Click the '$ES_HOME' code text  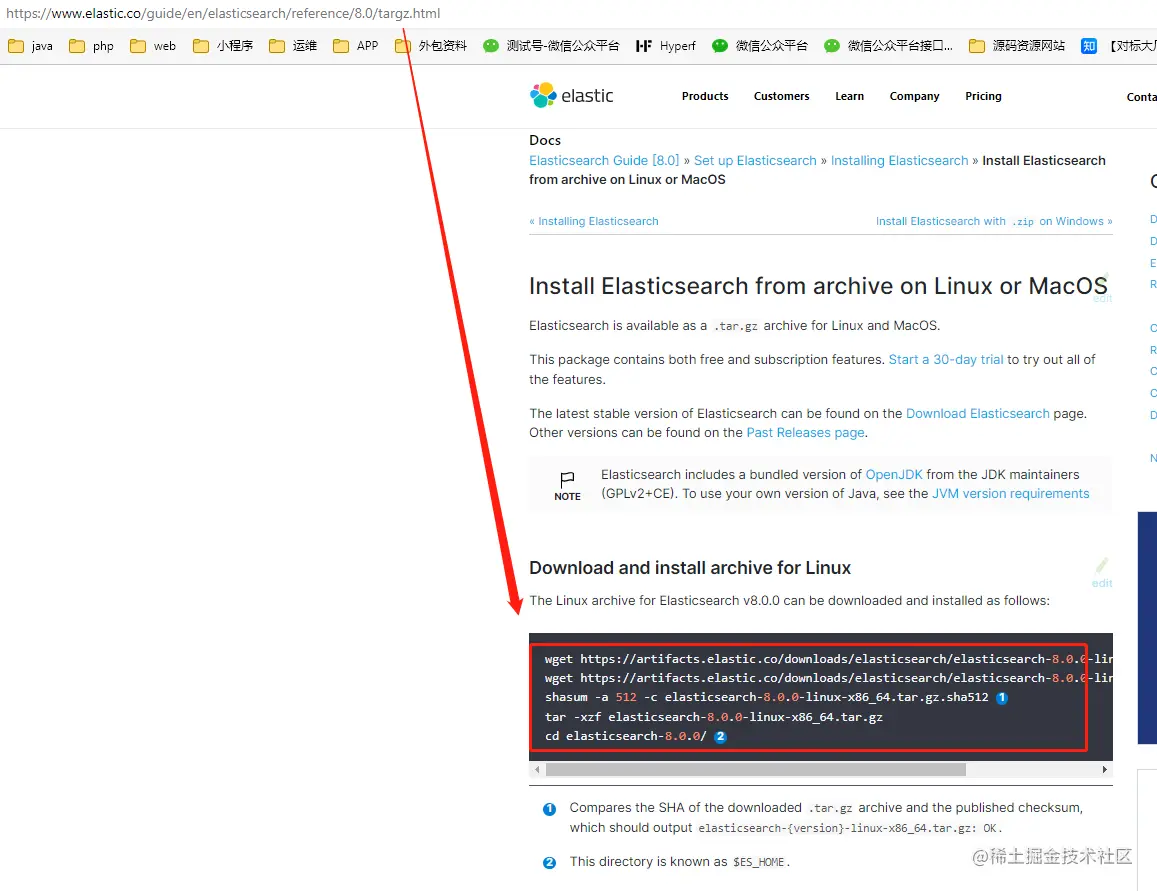click(x=758, y=862)
